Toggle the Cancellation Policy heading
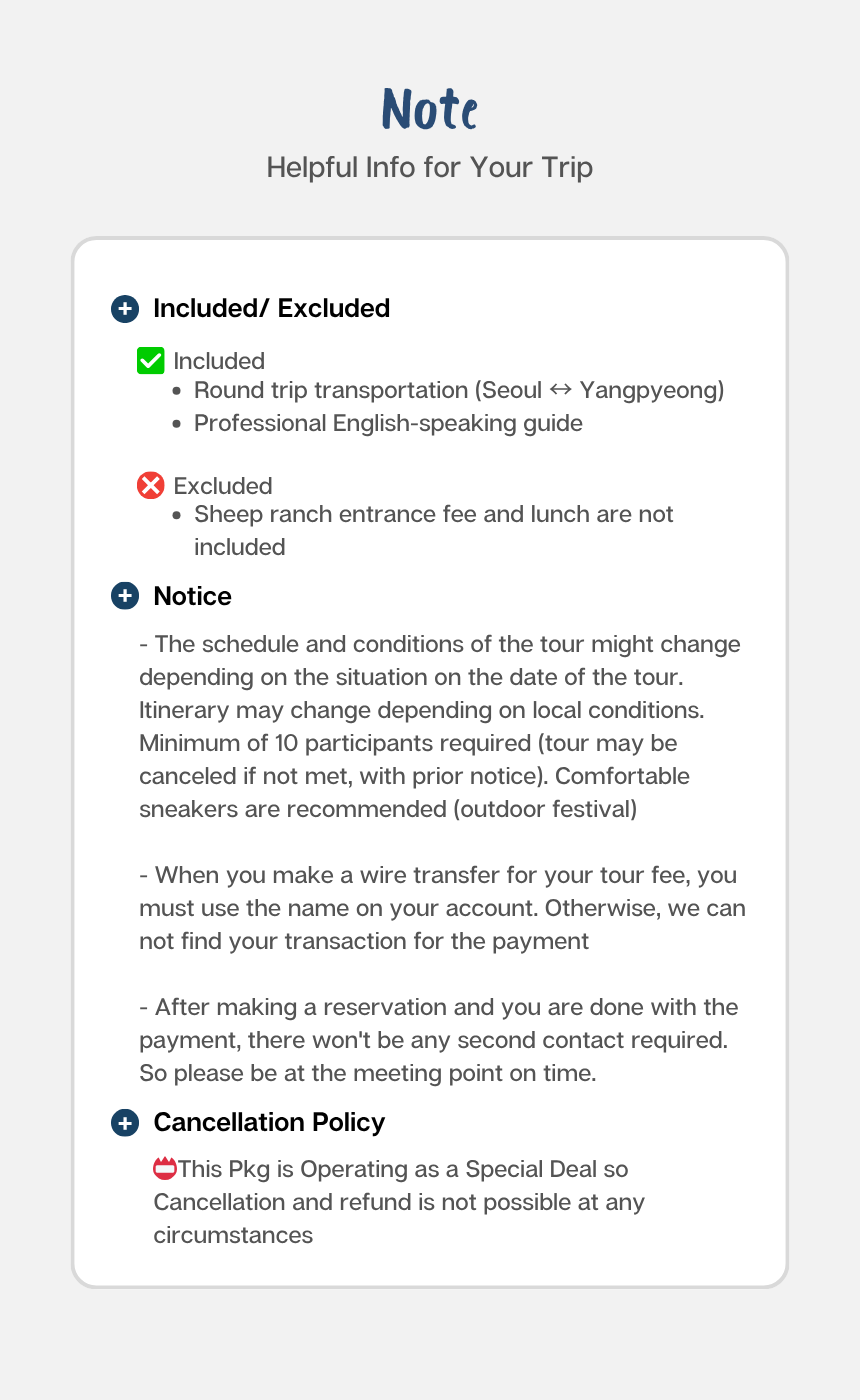860x1400 pixels. (269, 1122)
